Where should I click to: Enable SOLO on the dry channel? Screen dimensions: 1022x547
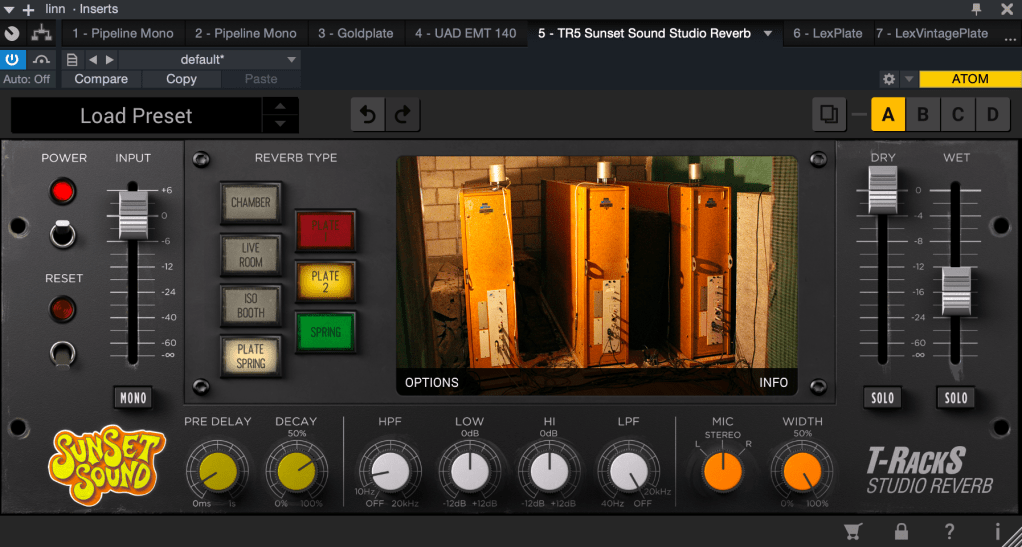(883, 397)
